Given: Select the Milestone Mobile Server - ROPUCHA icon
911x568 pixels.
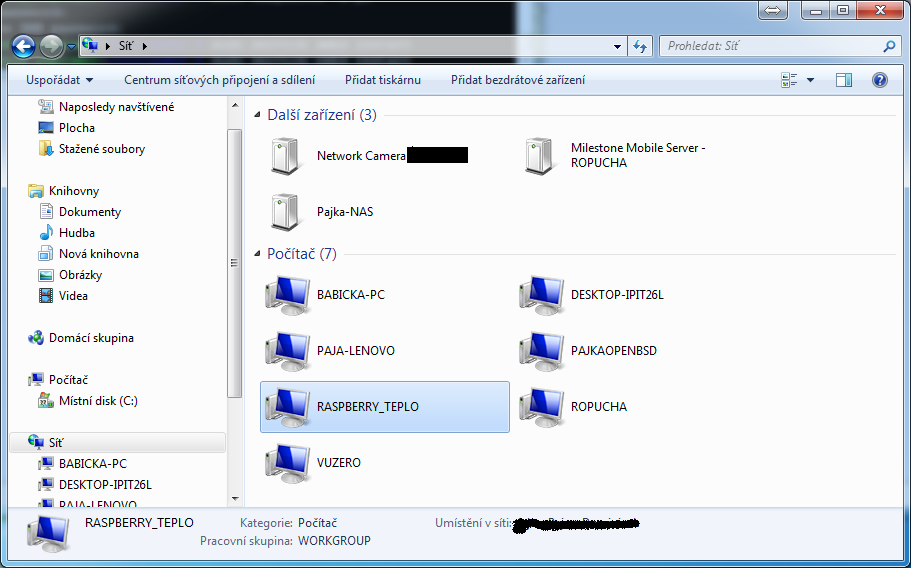Looking at the screenshot, I should pos(540,156).
